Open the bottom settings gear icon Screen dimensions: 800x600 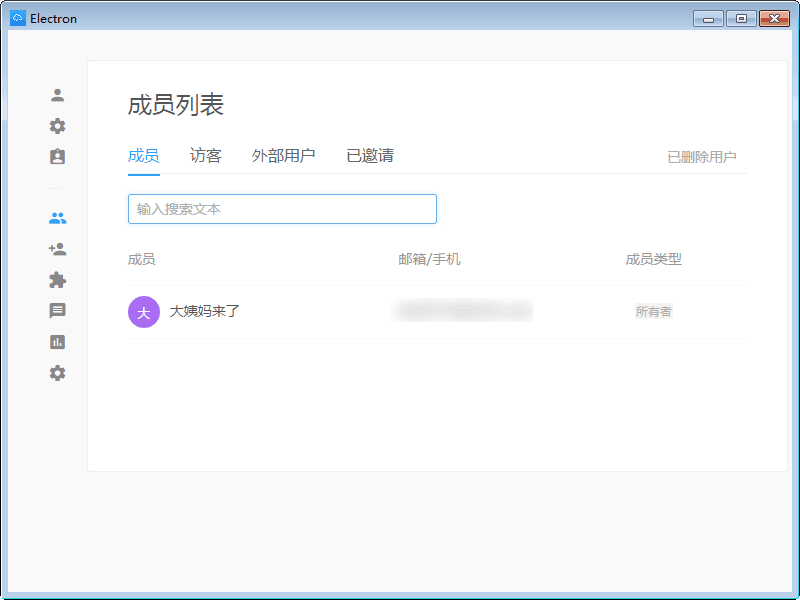pos(57,373)
